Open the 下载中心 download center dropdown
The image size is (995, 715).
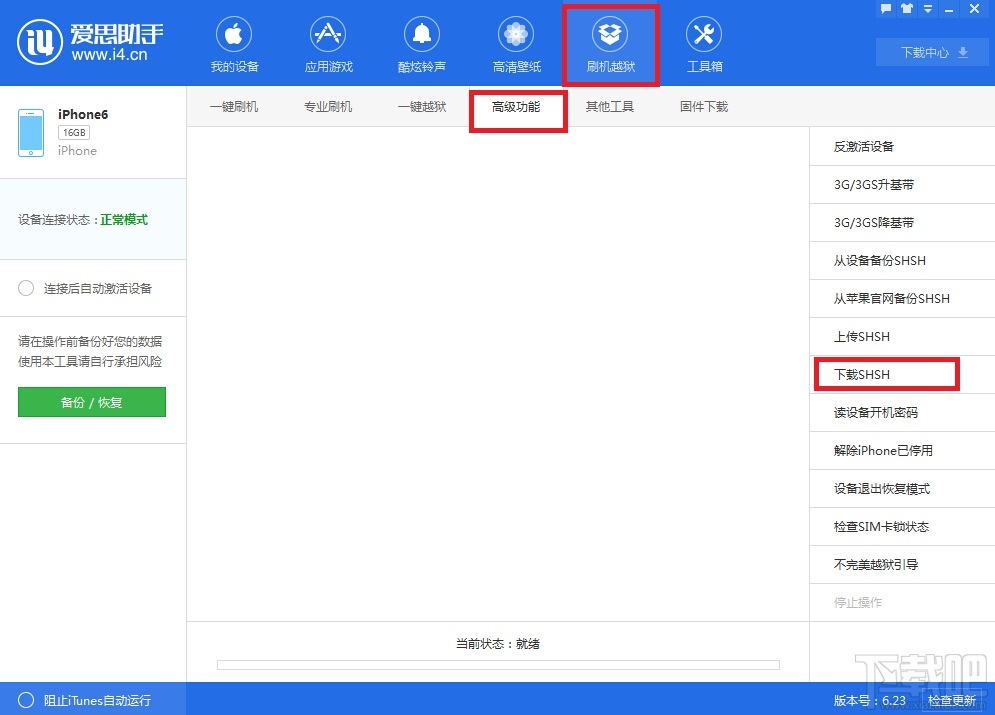coord(931,52)
